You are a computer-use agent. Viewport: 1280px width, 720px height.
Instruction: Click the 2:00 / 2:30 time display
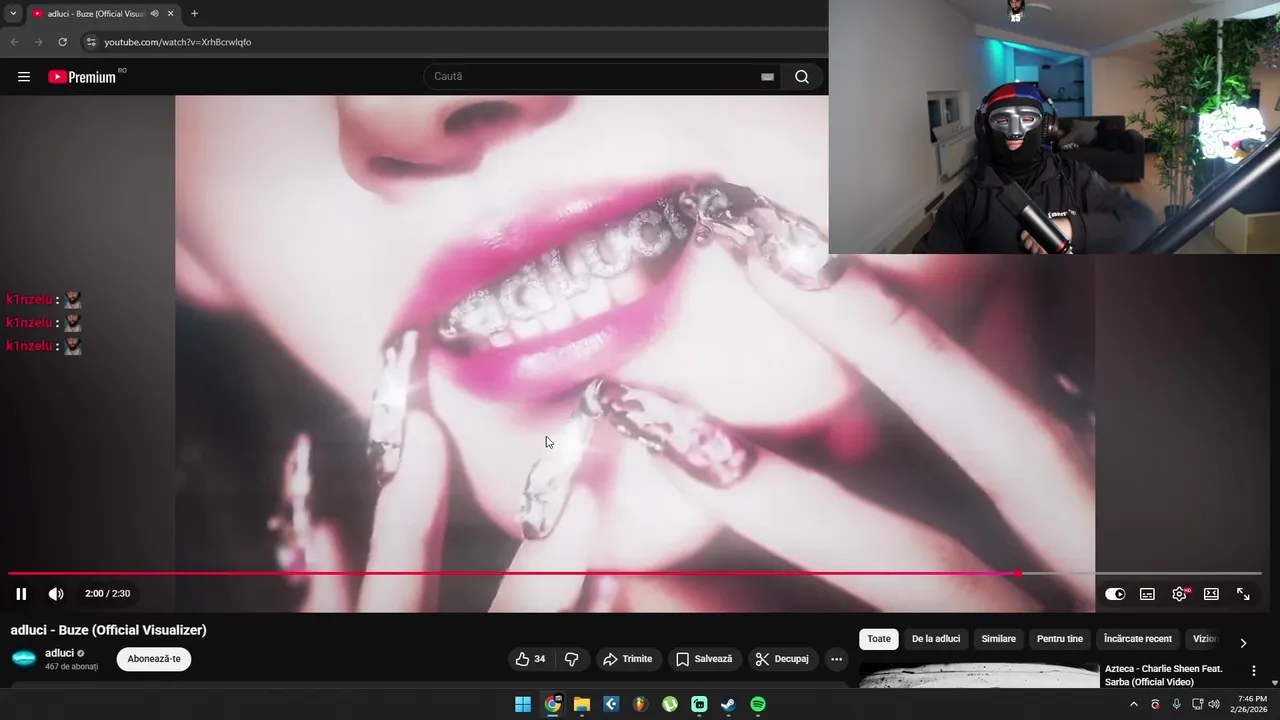point(107,594)
